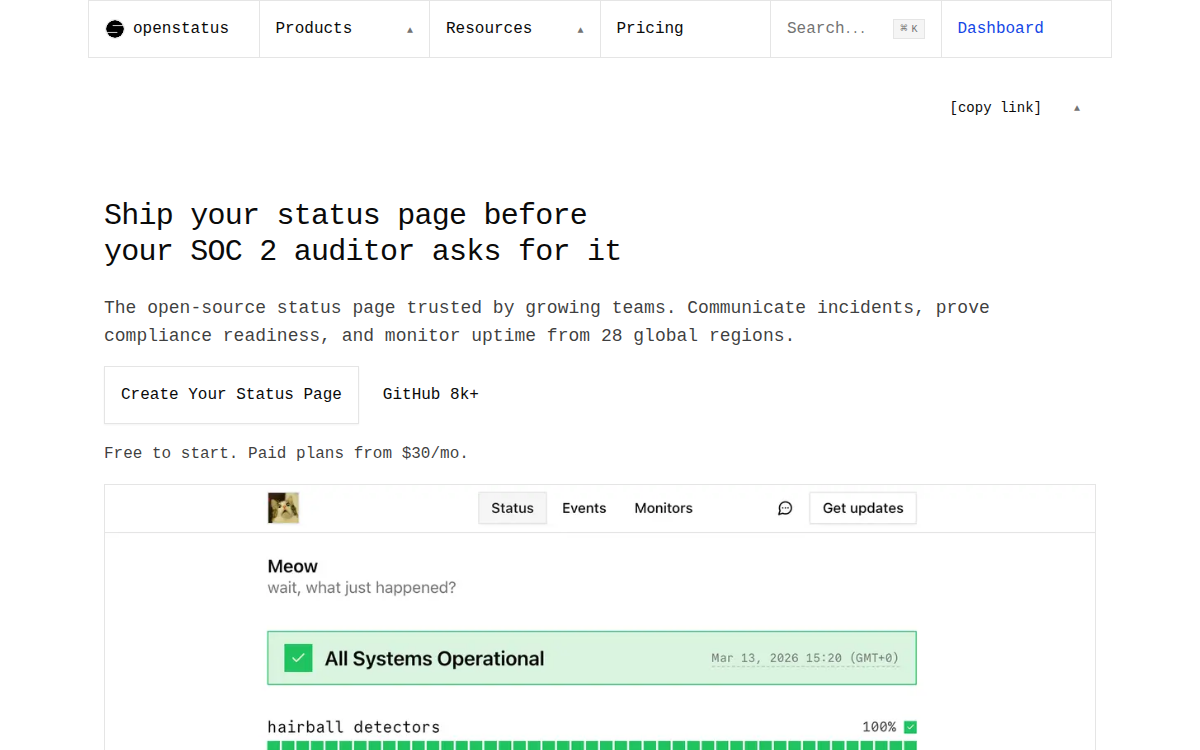1200x750 pixels.
Task: Open the Products menu
Action: (344, 29)
